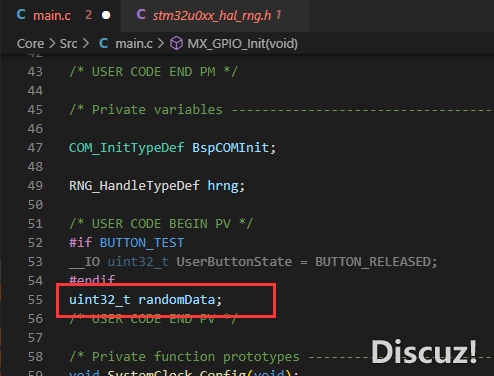Click the C icon beside main.c breadcrumb
The width and height of the screenshot is (494, 376).
click(x=104, y=43)
